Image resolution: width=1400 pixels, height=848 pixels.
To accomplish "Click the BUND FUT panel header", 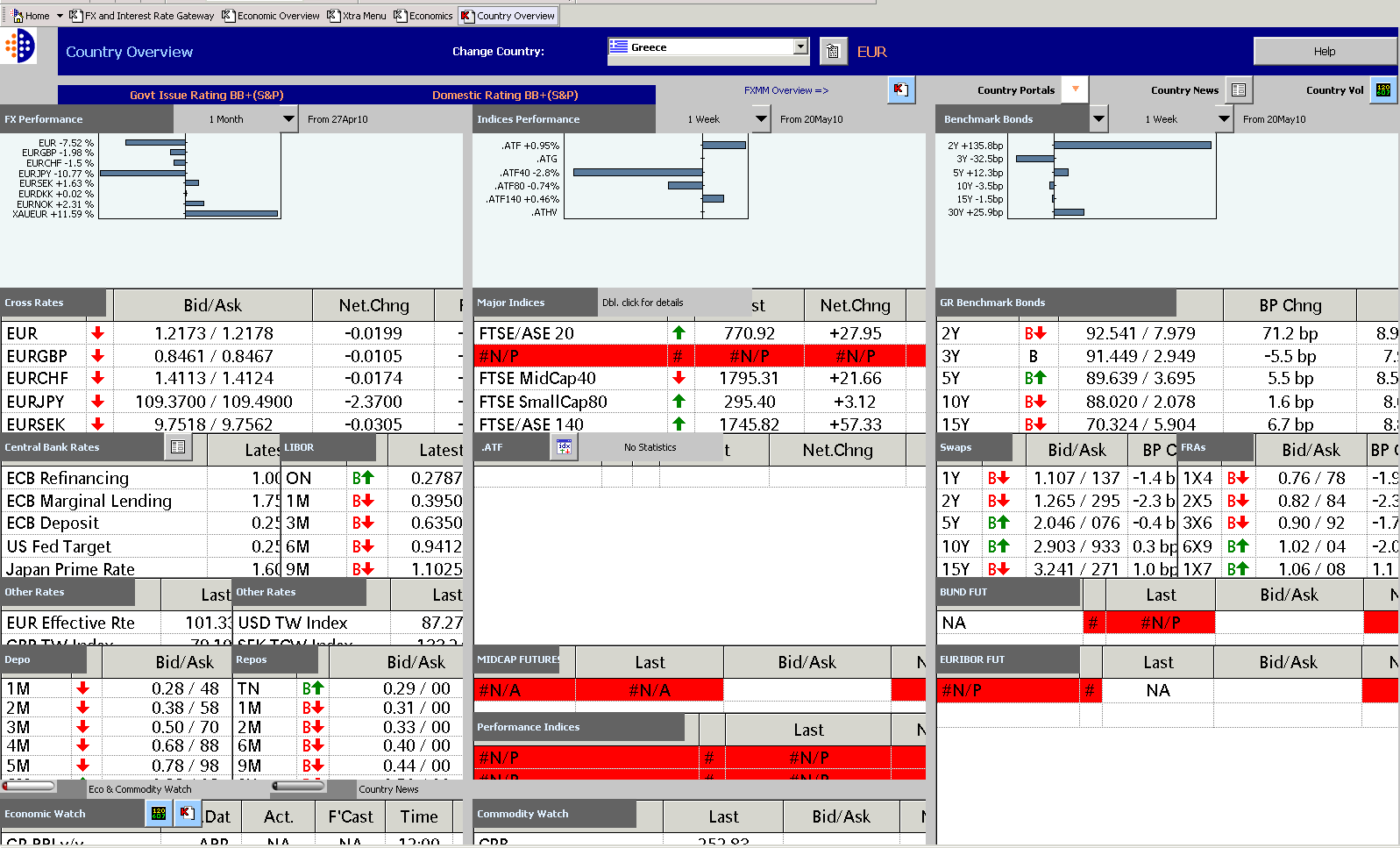I will 1008,592.
